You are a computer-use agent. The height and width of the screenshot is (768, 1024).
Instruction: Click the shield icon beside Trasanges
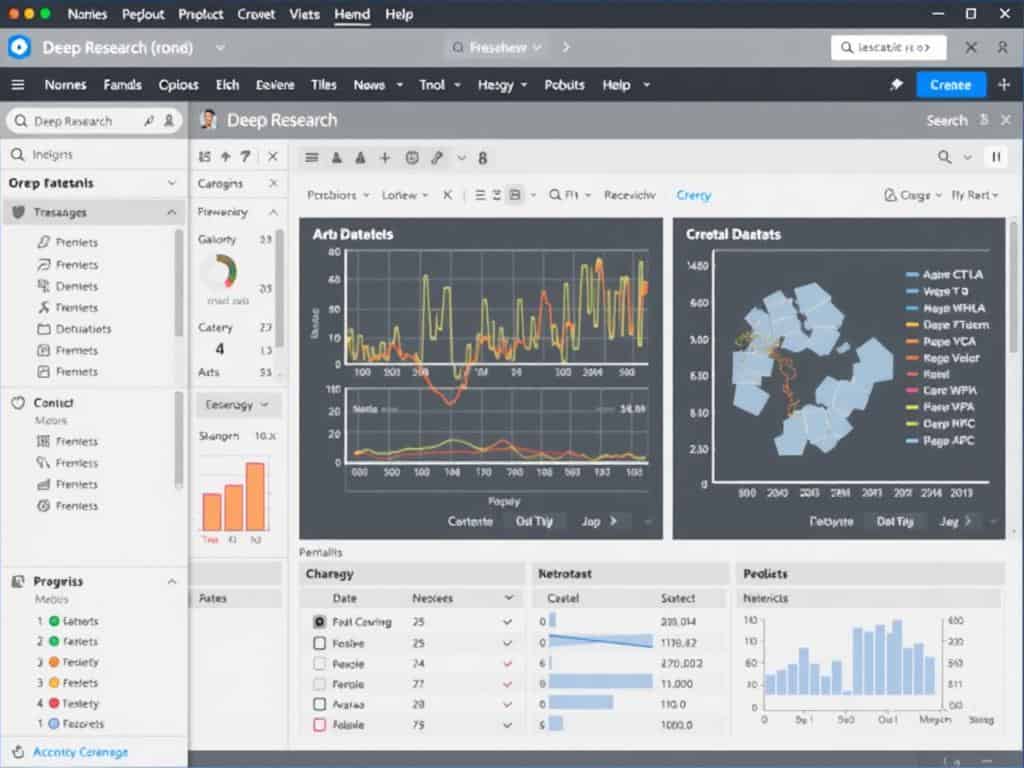click(18, 212)
